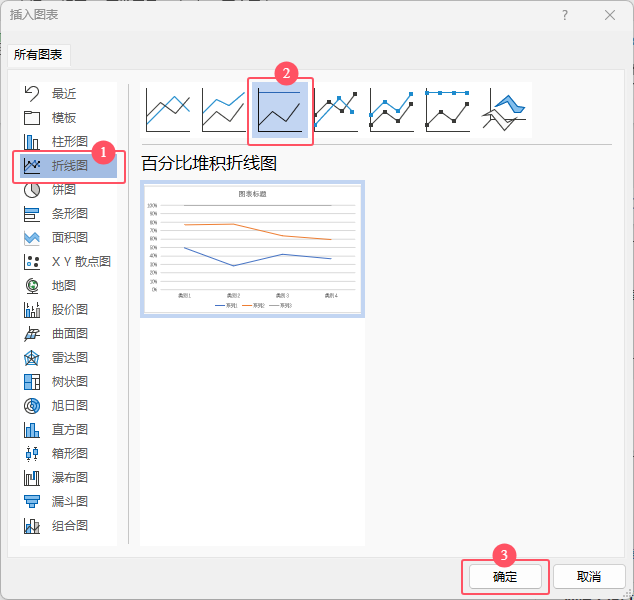The width and height of the screenshot is (634, 600).
Task: Pick the Treemap (树状图) category
Action: pos(68,382)
